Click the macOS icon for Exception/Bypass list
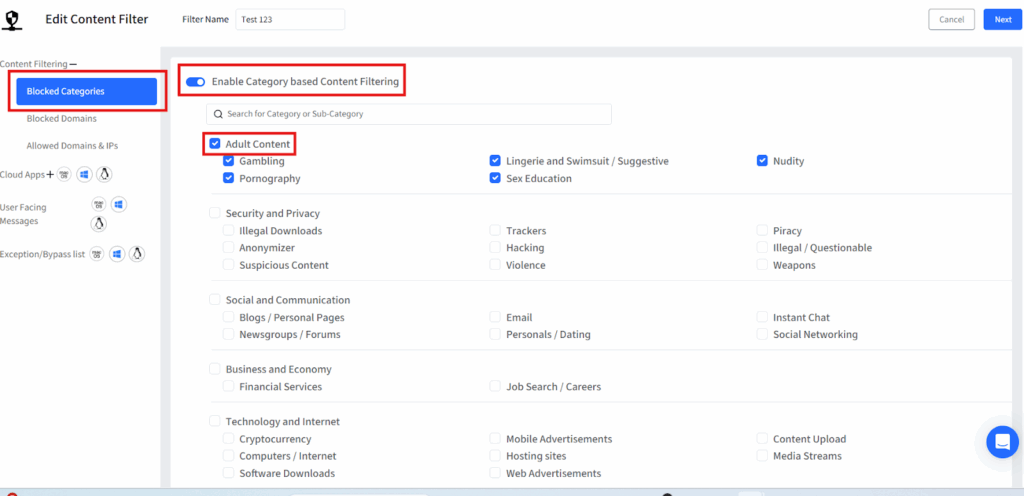Screen dimensions: 1024x496 [97, 254]
